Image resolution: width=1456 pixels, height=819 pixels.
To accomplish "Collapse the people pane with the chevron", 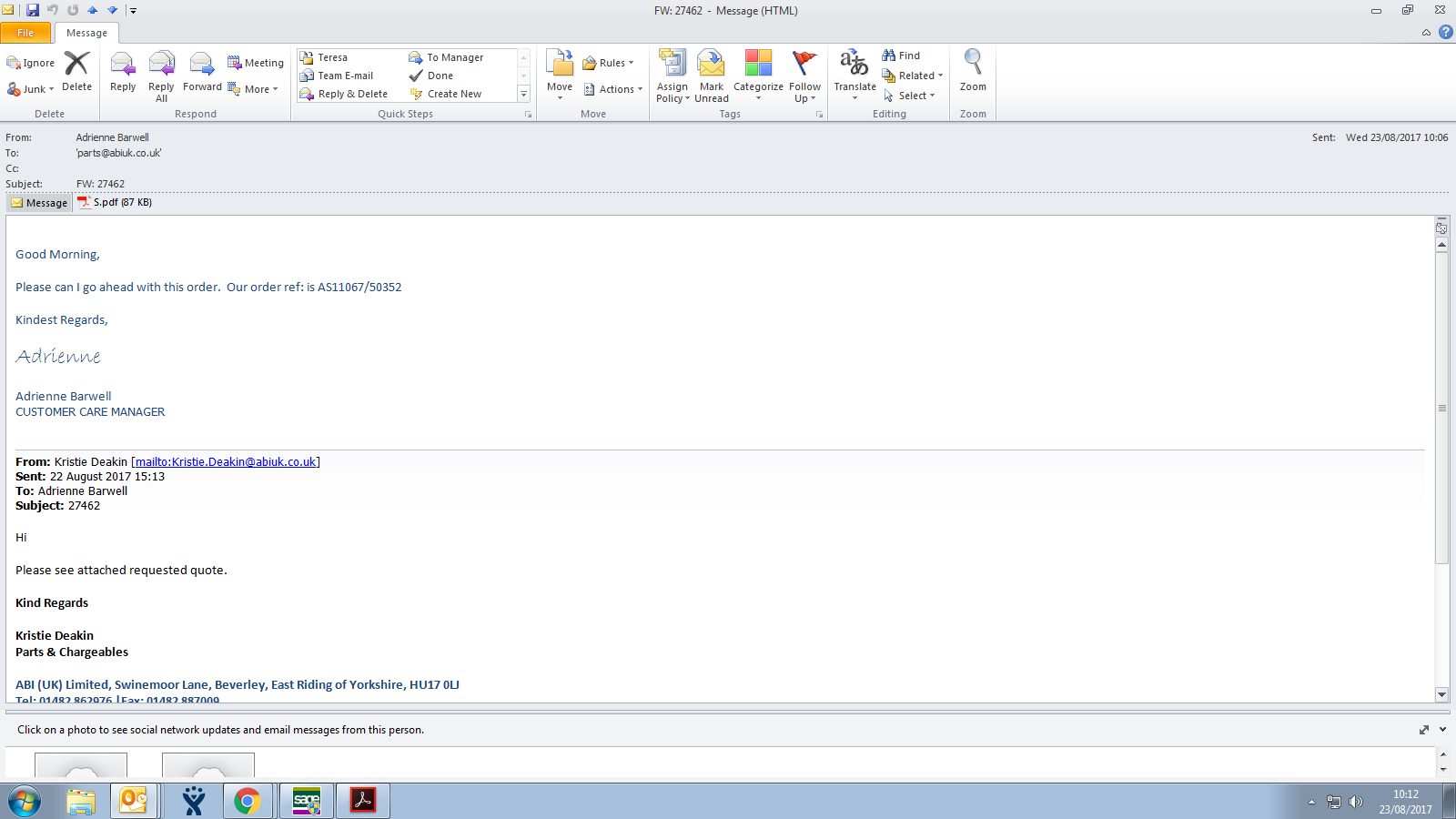I will 1442,730.
